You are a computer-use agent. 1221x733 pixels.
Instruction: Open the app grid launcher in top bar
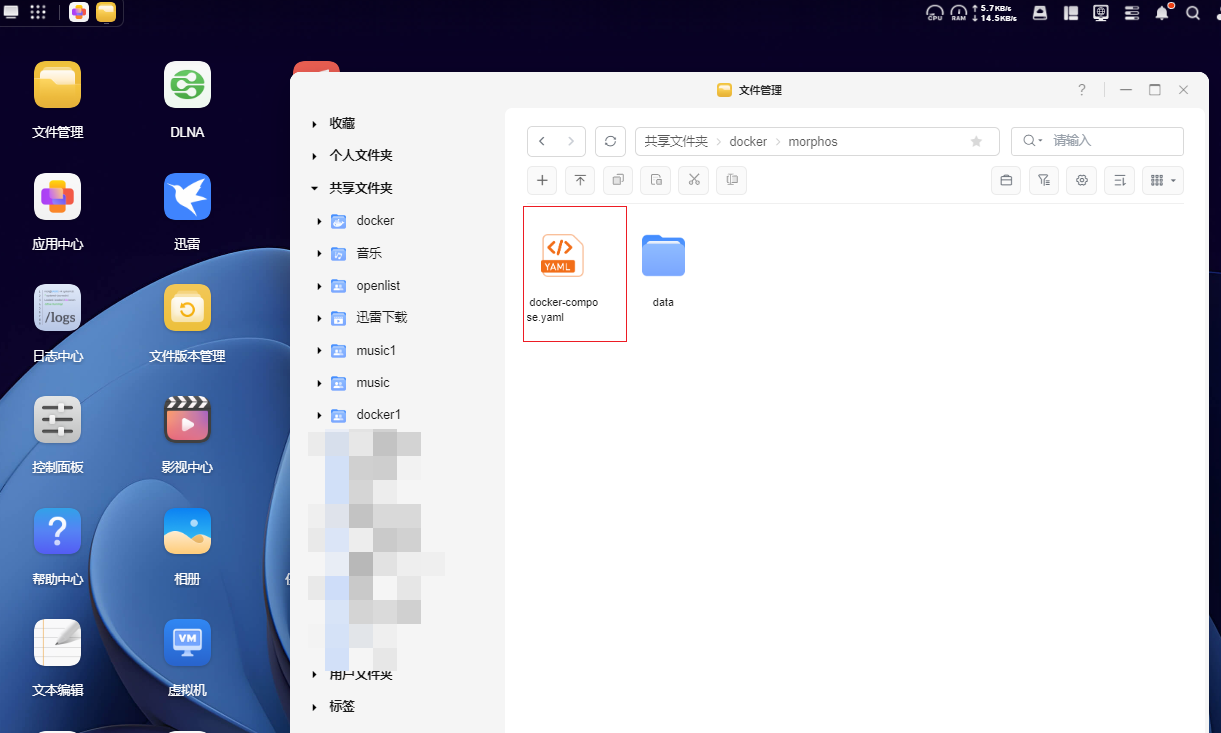tap(38, 12)
